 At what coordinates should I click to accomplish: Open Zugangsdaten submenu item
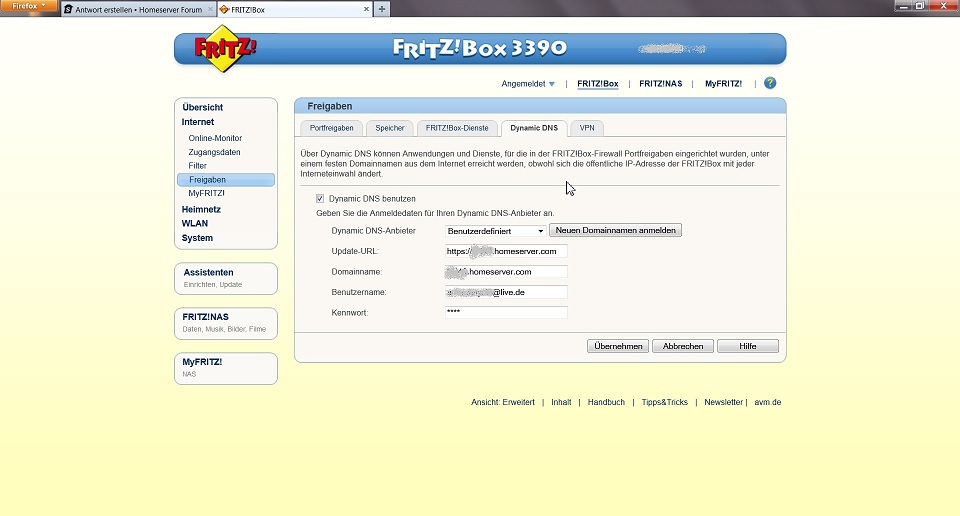(214, 152)
